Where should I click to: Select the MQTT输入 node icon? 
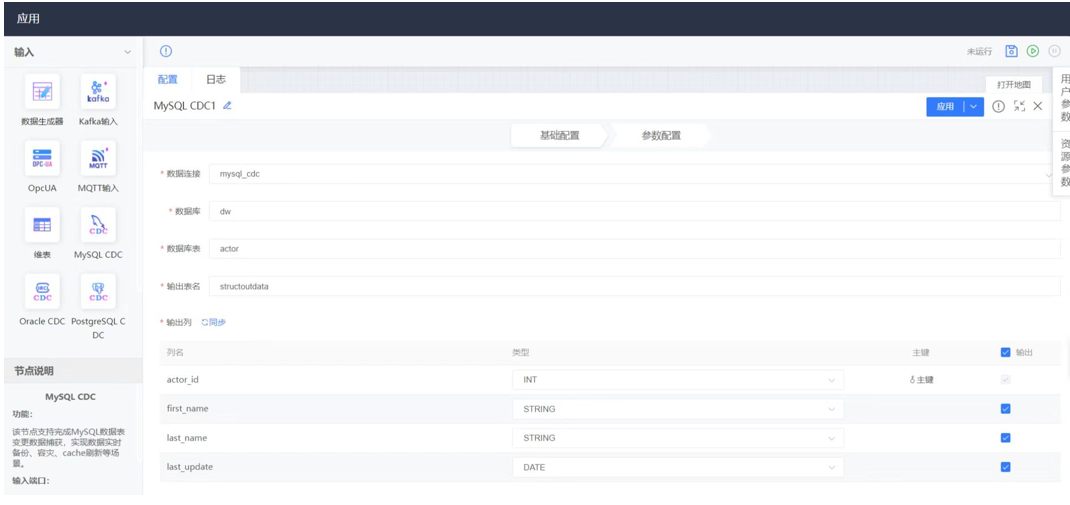(x=98, y=158)
